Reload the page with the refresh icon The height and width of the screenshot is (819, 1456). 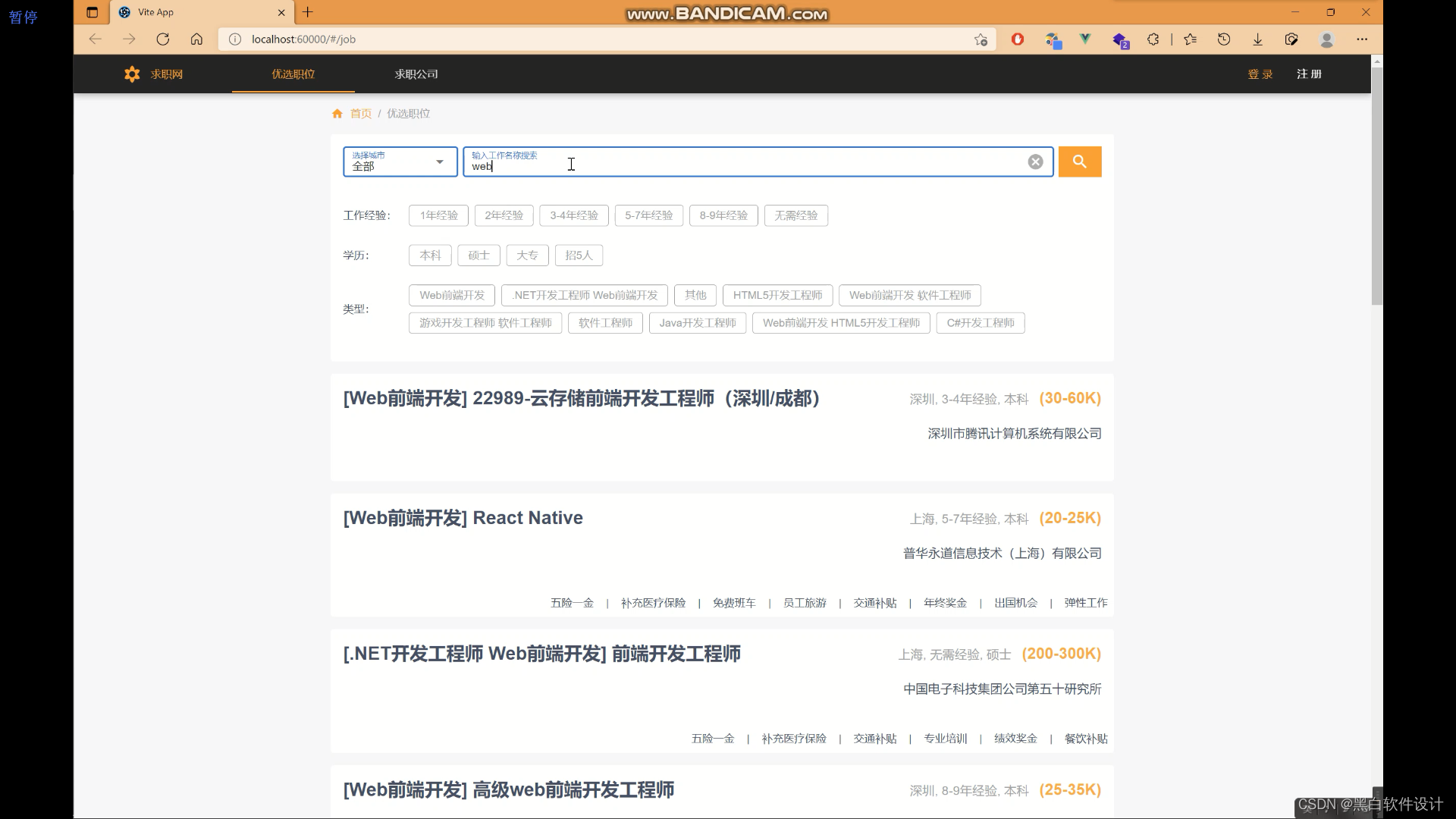[162, 39]
